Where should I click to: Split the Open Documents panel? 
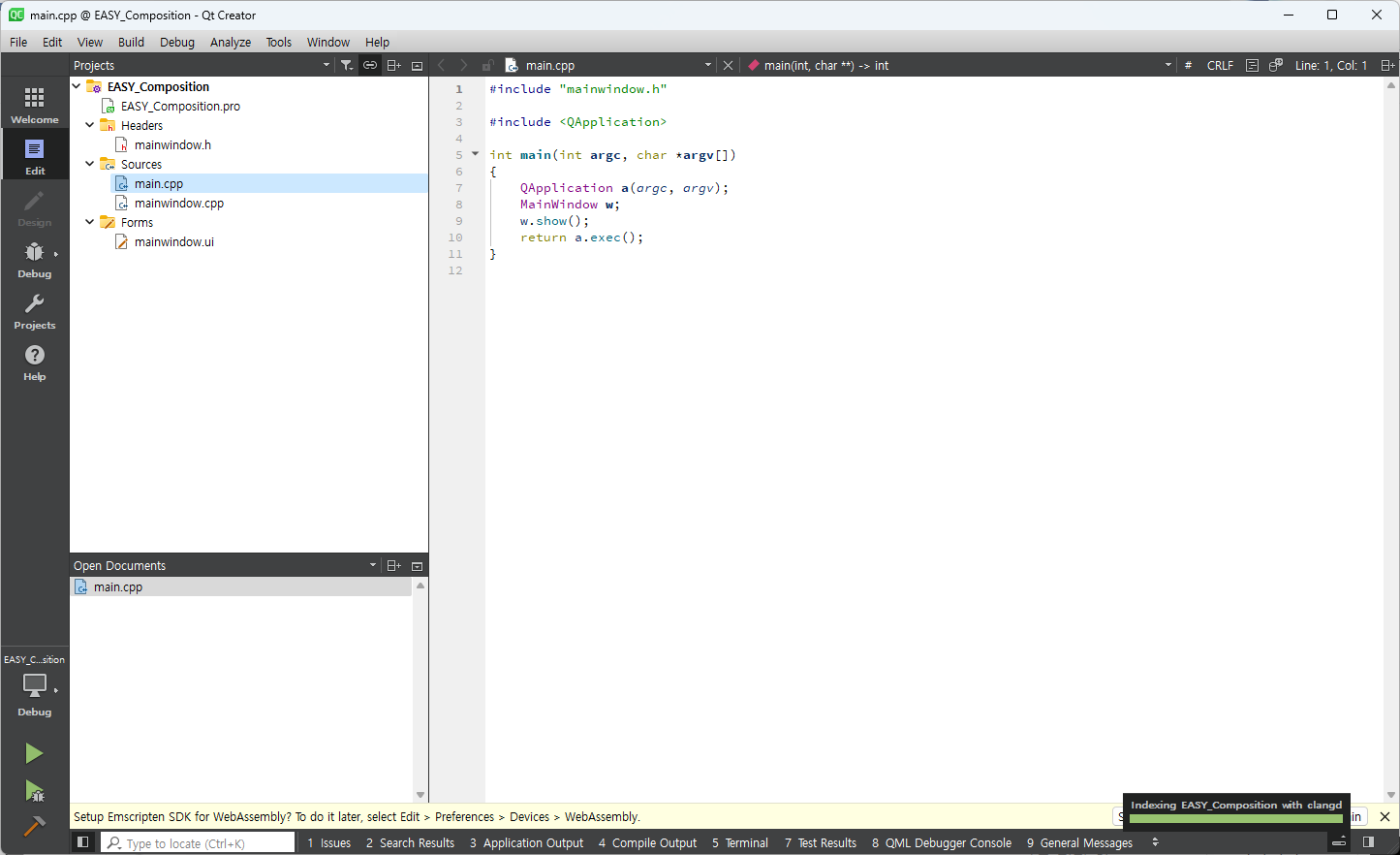coord(393,565)
